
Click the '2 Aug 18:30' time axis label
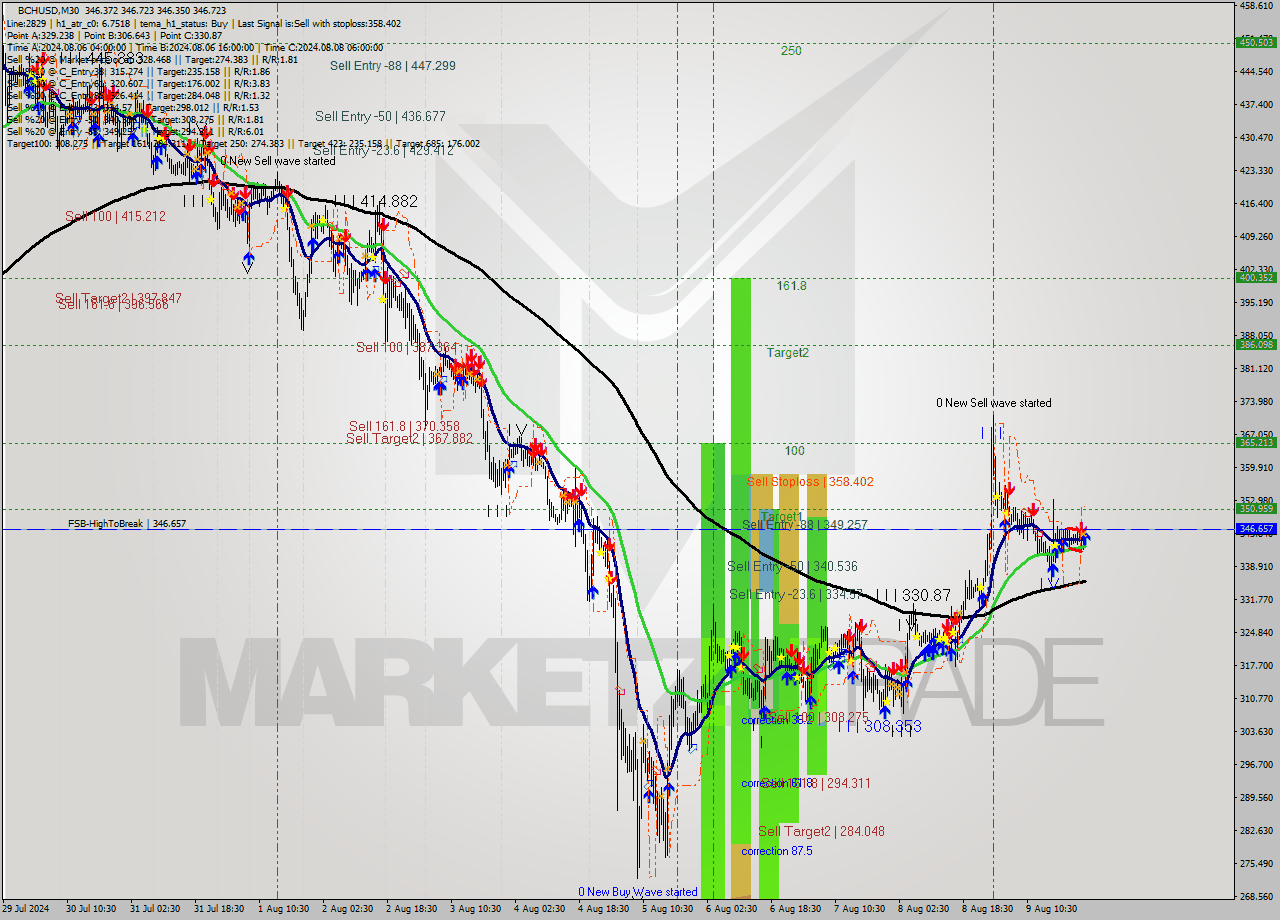pyautogui.click(x=411, y=909)
